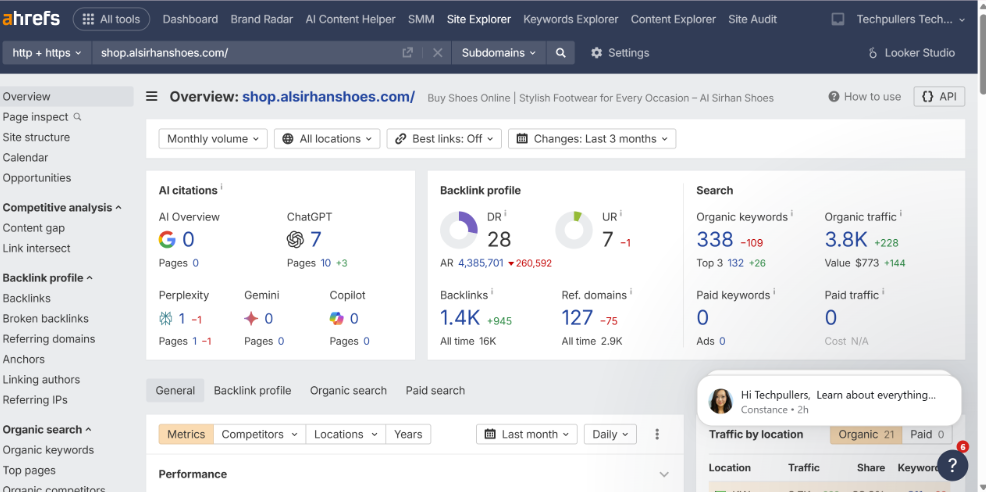Open Organic traffic 3.8K value
This screenshot has width=986, height=492.
(x=846, y=239)
